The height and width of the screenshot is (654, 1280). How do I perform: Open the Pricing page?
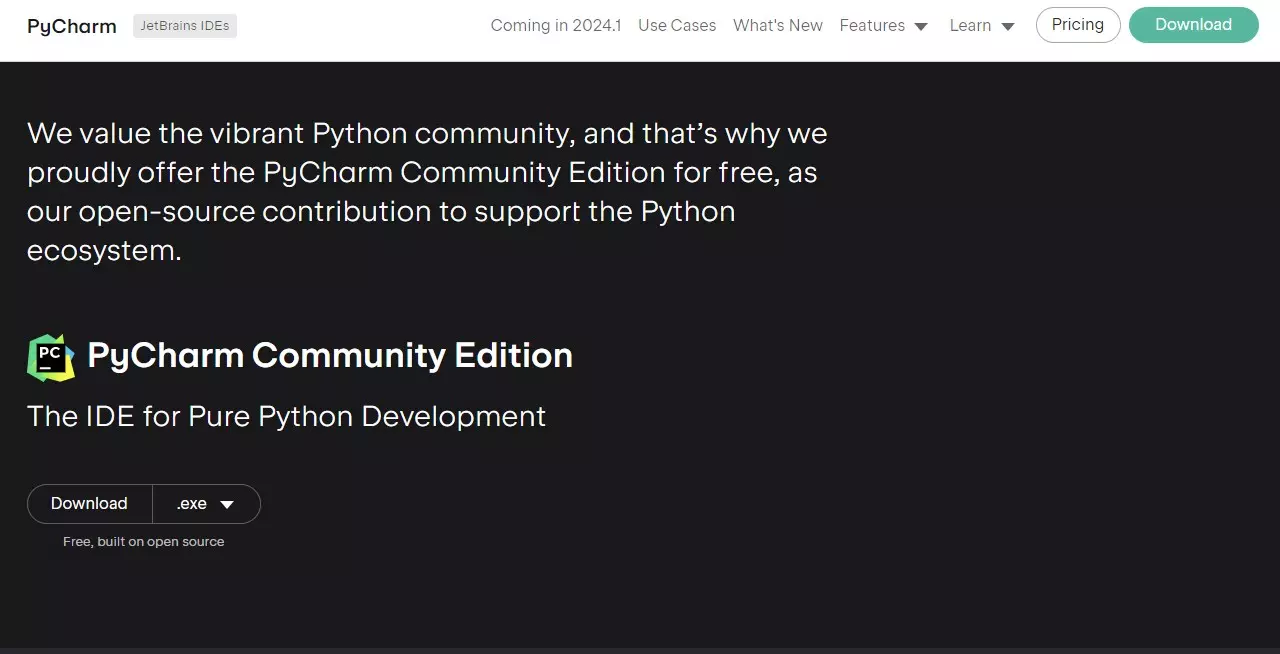coord(1078,25)
